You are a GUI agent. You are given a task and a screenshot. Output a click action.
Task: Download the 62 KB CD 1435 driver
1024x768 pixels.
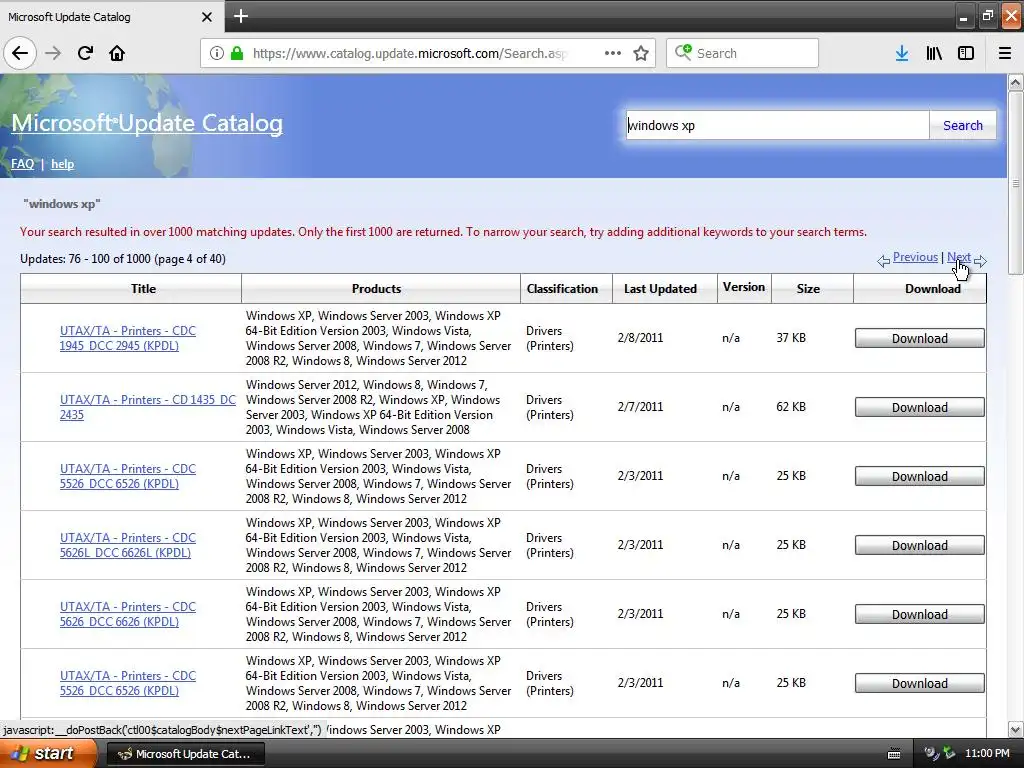tap(920, 408)
